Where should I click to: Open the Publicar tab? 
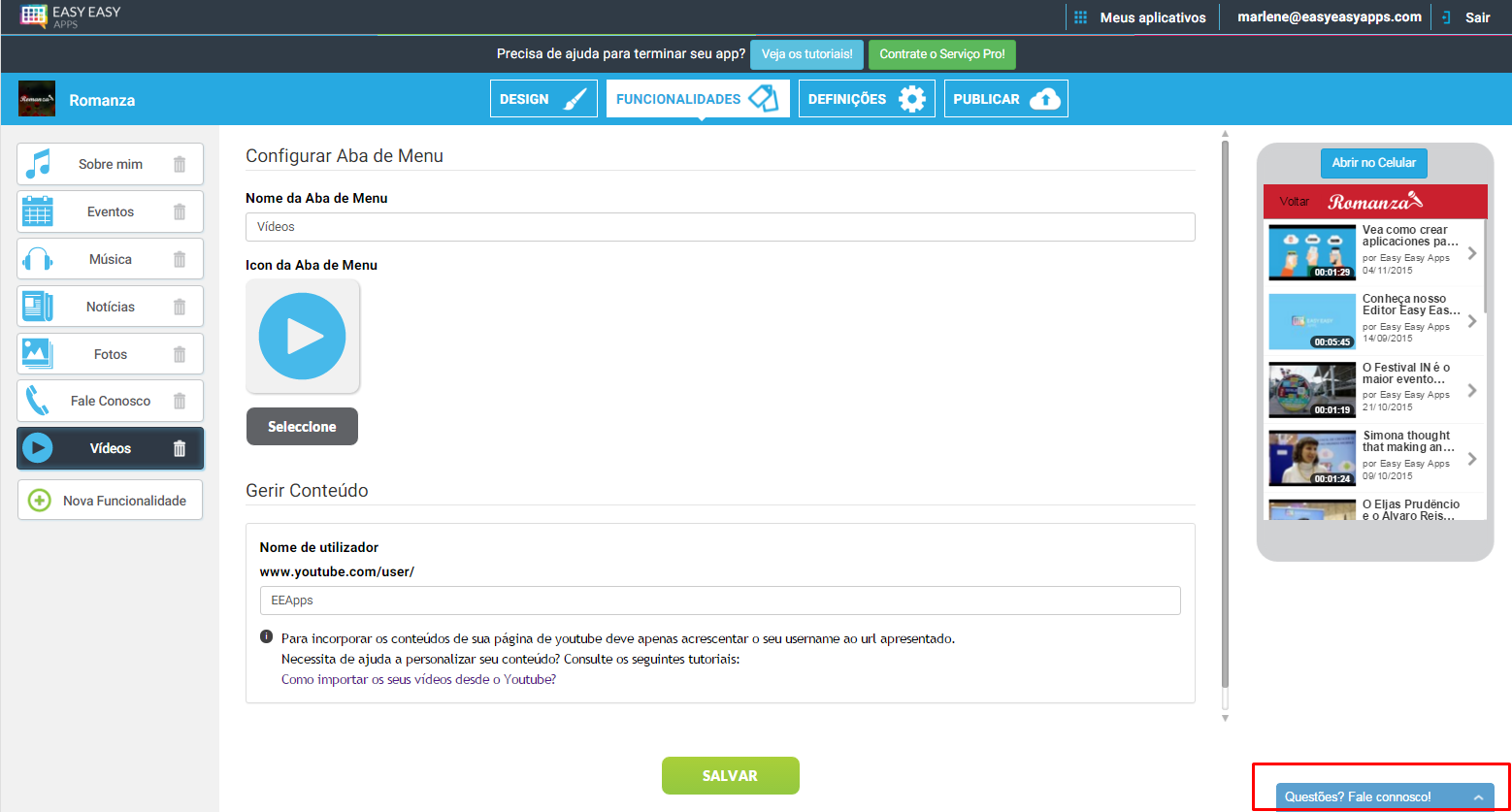point(1006,99)
